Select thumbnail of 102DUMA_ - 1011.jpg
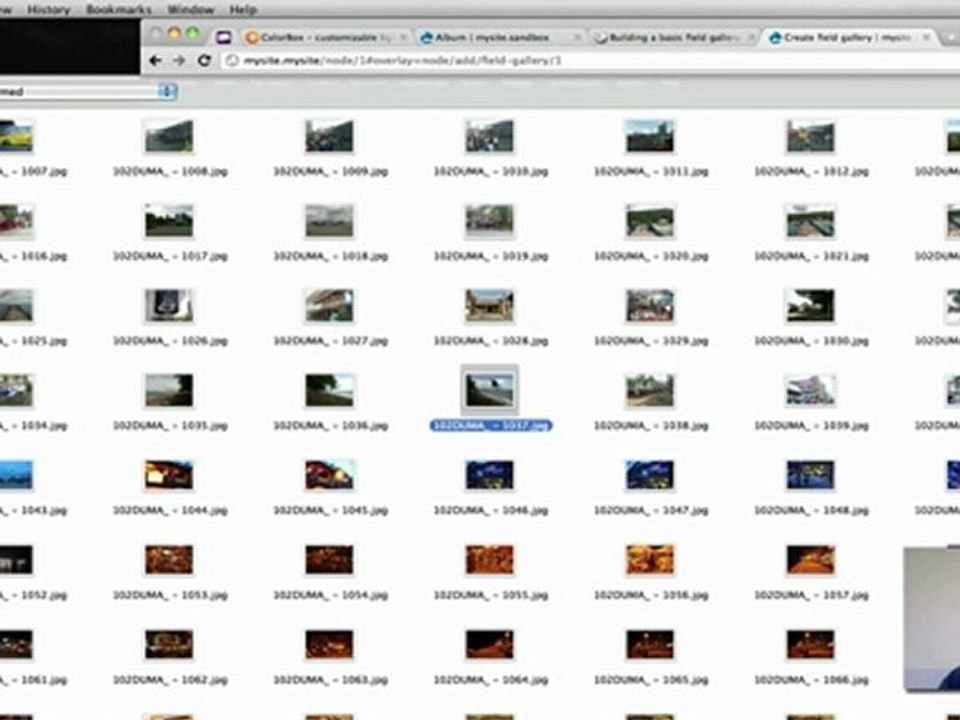 coord(650,136)
